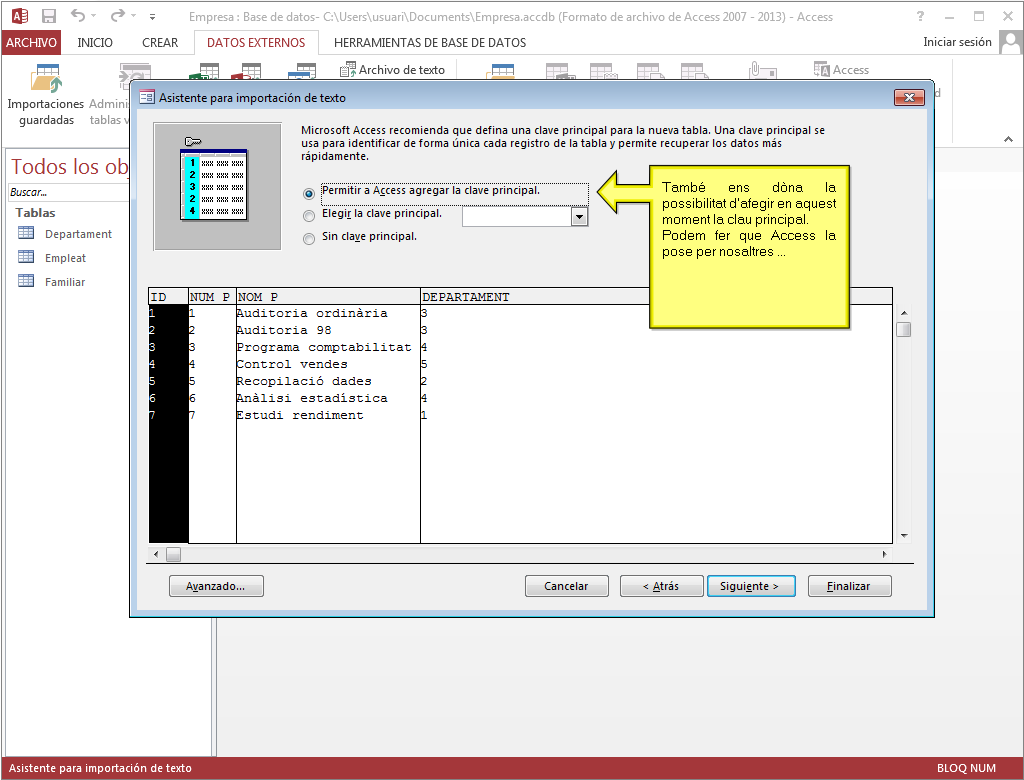
Task: Undo the last action with the arrow icon
Action: (78, 15)
